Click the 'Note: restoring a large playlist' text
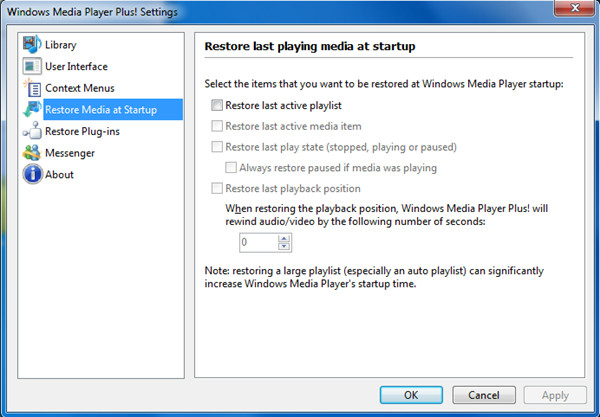Viewport: 600px width, 417px height. tap(374, 277)
